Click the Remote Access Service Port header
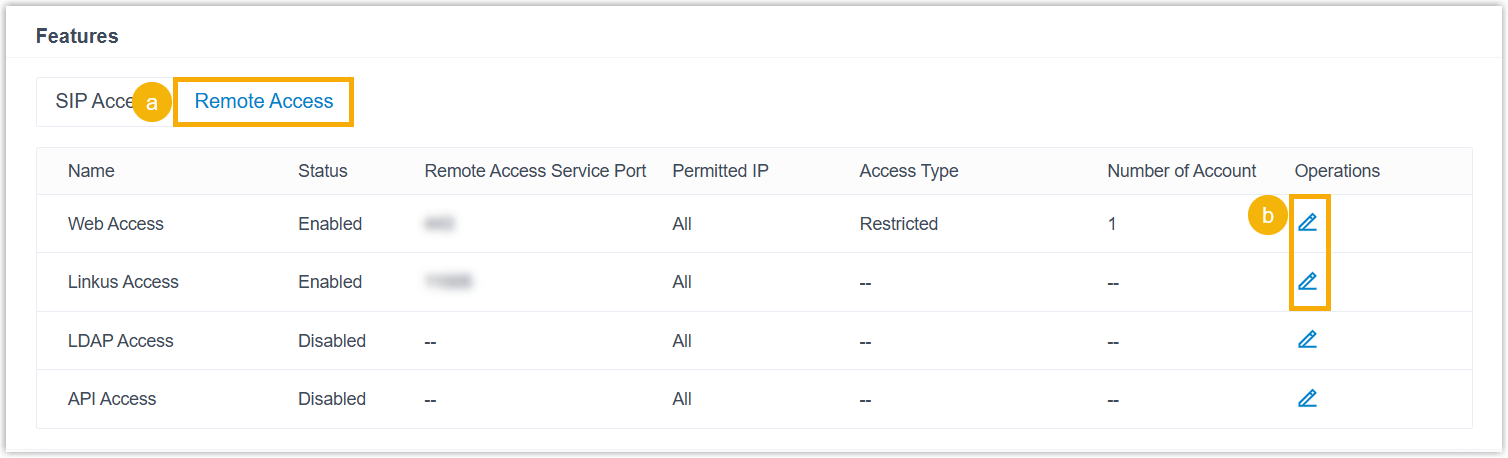 tap(536, 171)
